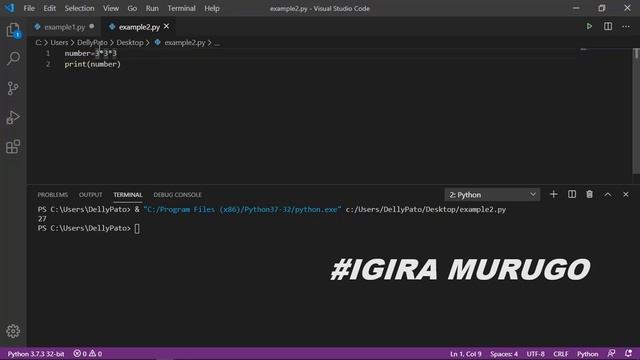640x360 pixels.
Task: Open the Selection menu
Action: (x=79, y=8)
